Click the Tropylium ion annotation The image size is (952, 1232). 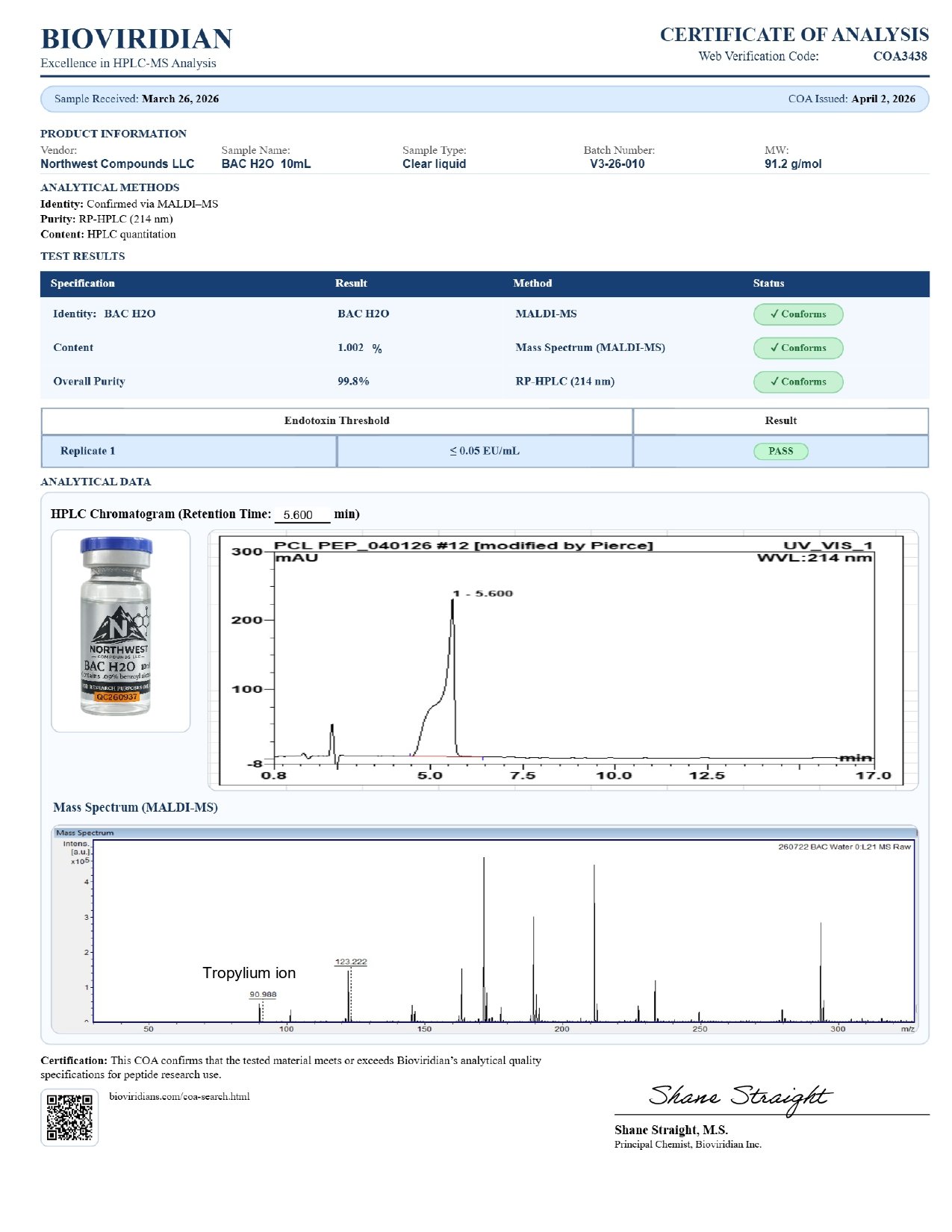(249, 973)
